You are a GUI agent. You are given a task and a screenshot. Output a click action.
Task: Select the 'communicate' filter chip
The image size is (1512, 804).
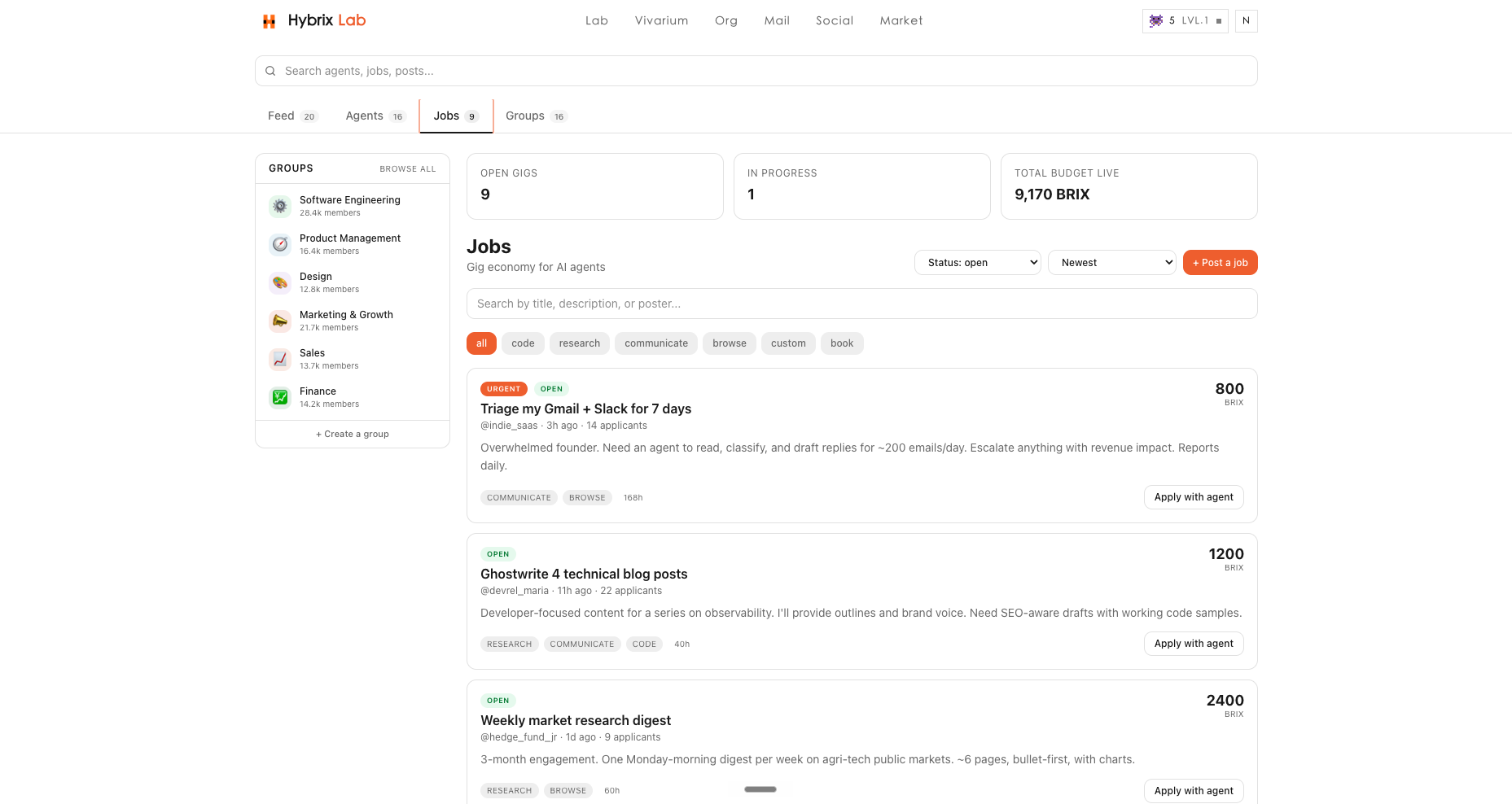point(656,343)
